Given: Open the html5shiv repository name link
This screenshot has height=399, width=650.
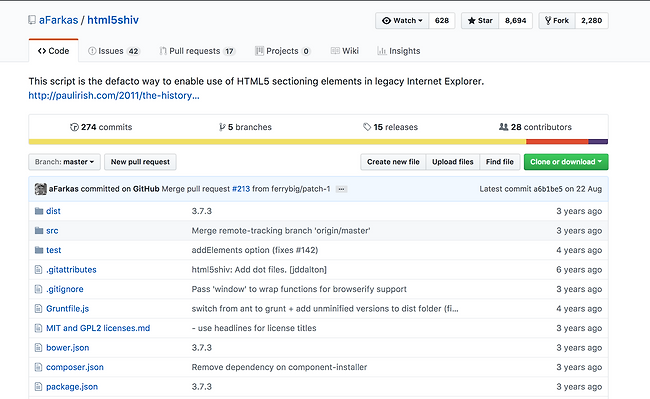Looking at the screenshot, I should (113, 20).
